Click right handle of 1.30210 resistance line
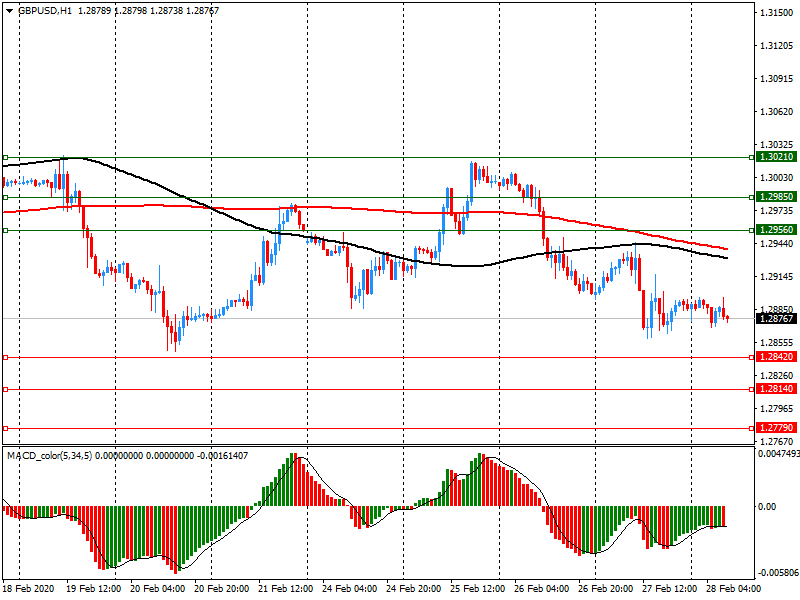800x600 pixels. click(752, 158)
